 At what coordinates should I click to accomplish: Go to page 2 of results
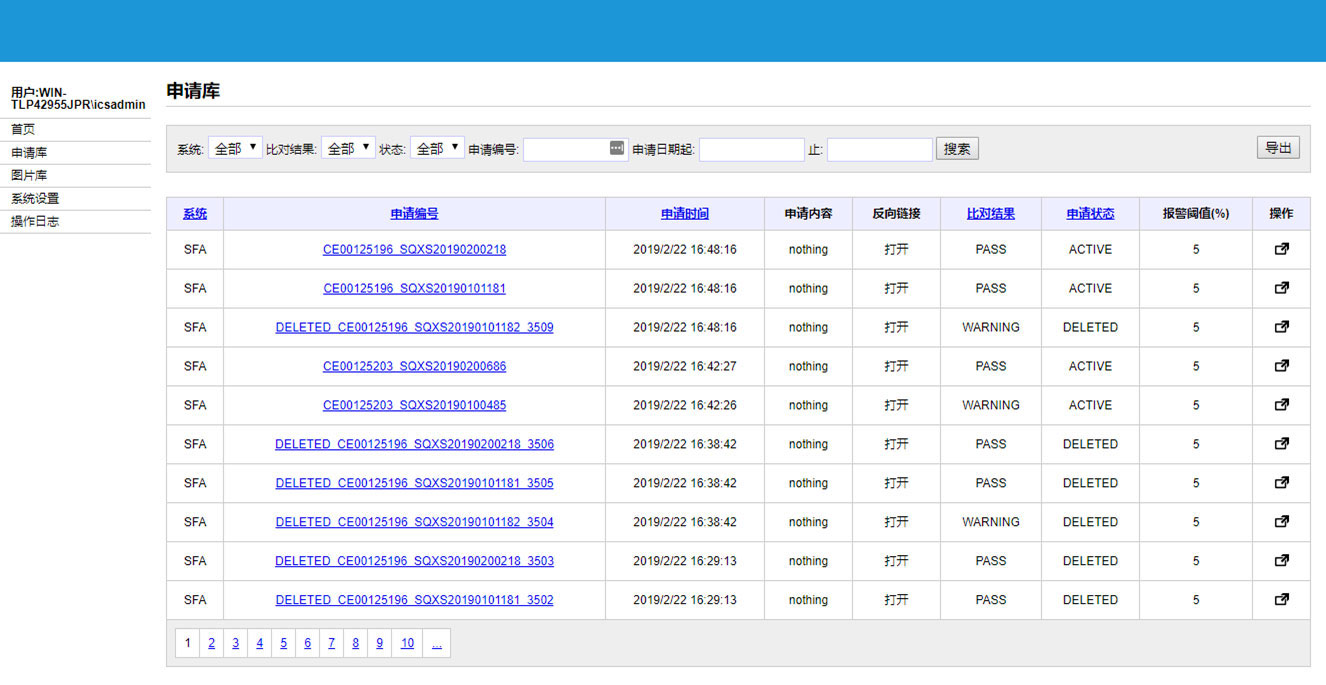(x=211, y=643)
